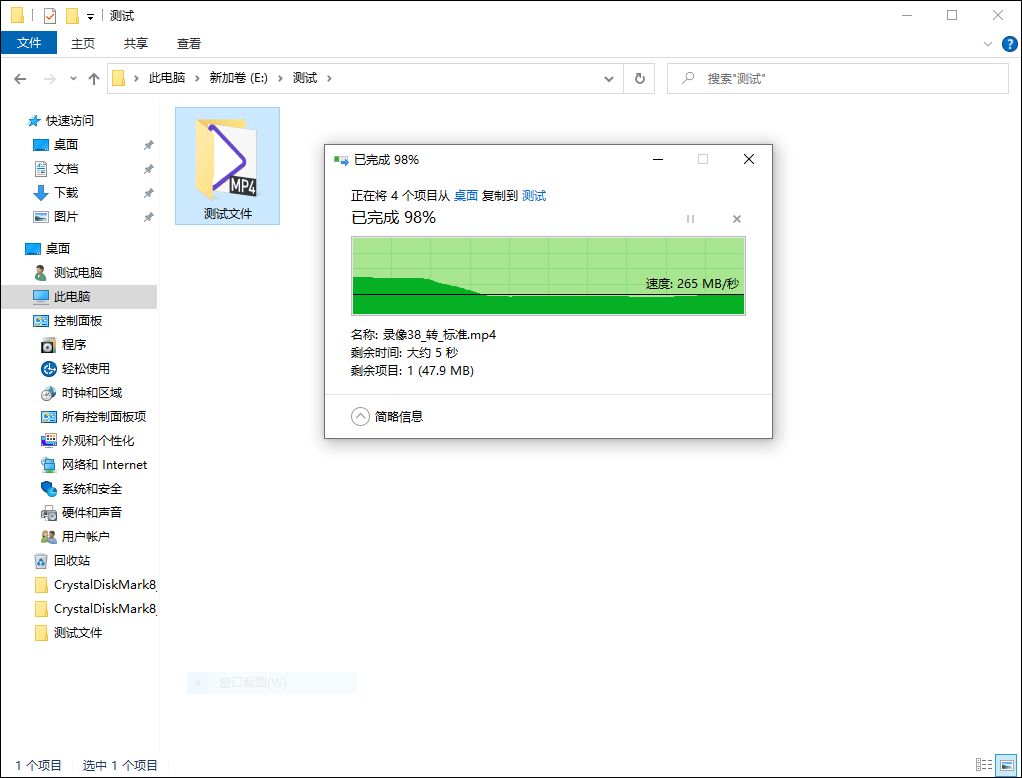Click the pin icon beside 图片
The height and width of the screenshot is (778, 1022).
[149, 216]
